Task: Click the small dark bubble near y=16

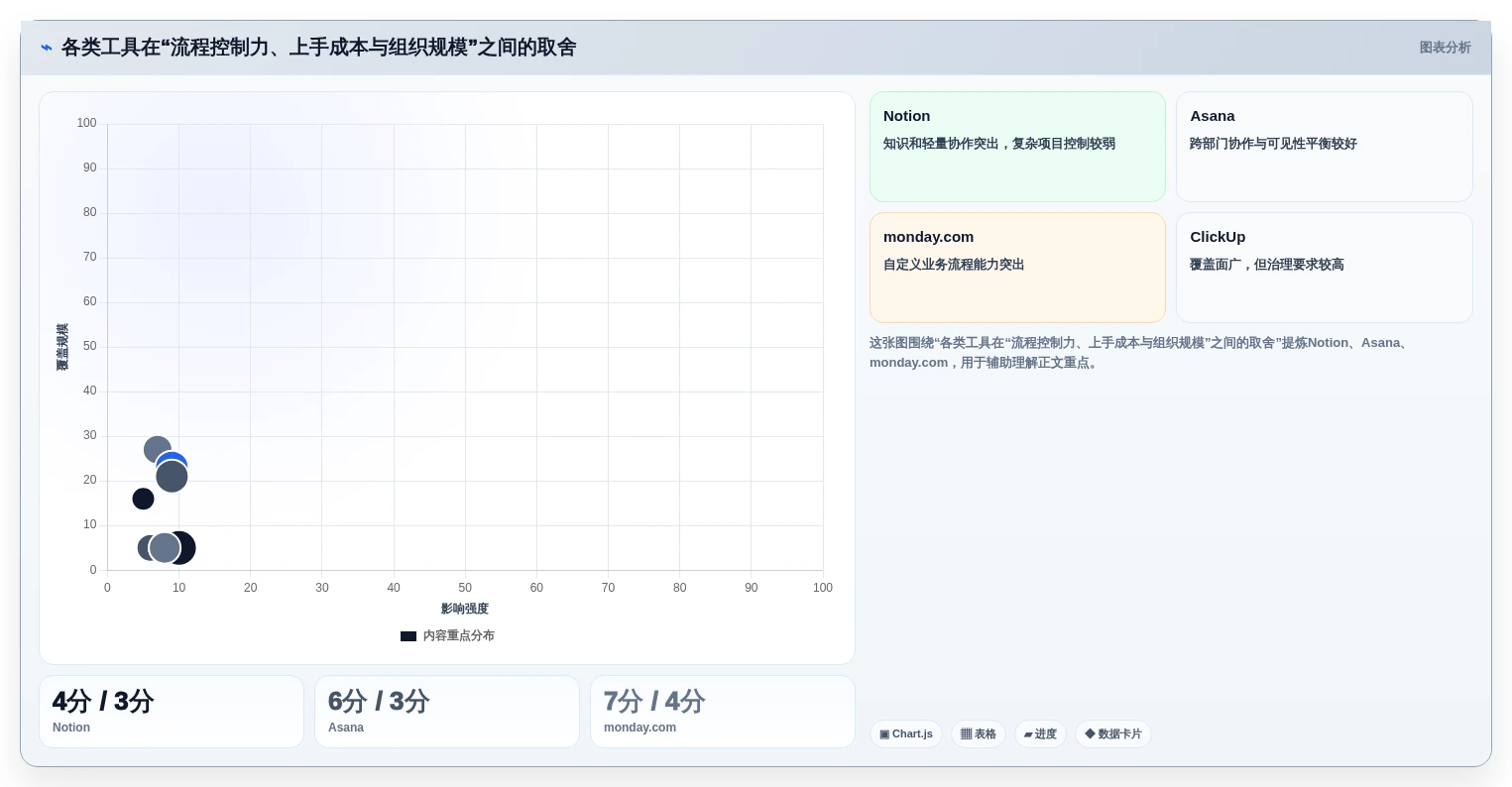Action: (x=144, y=499)
